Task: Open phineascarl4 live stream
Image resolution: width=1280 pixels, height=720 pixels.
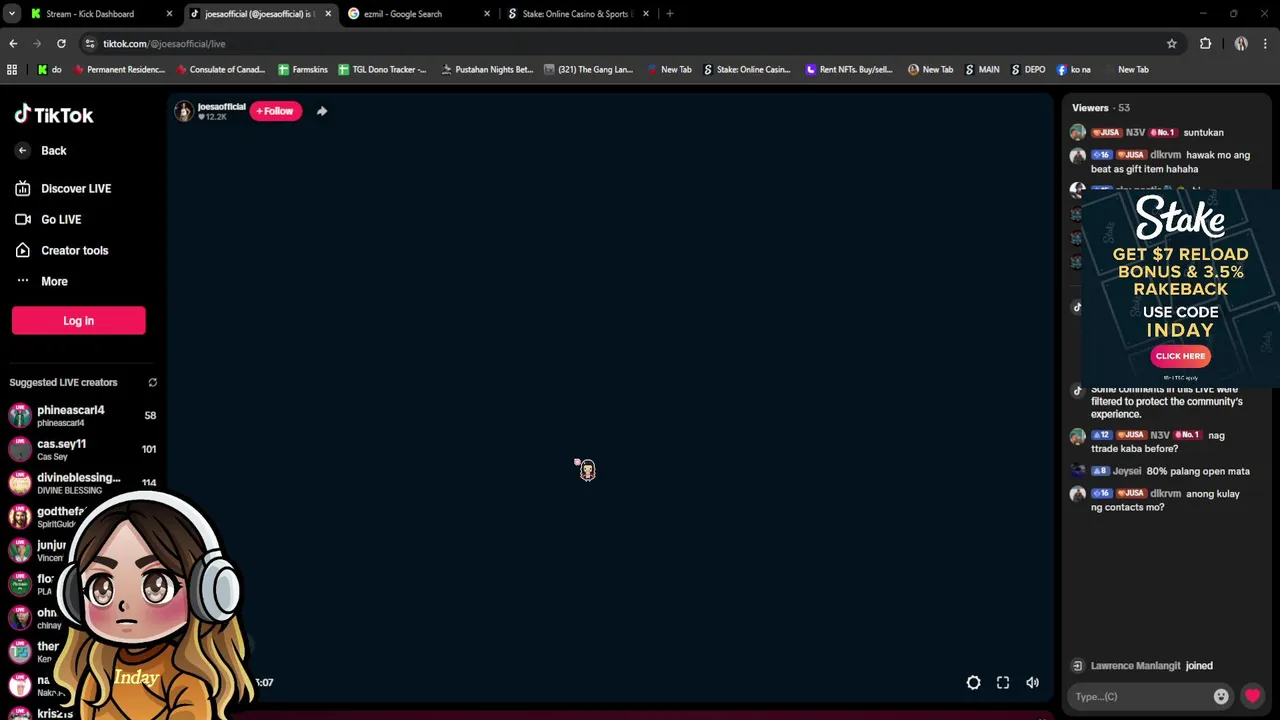Action: pos(82,415)
